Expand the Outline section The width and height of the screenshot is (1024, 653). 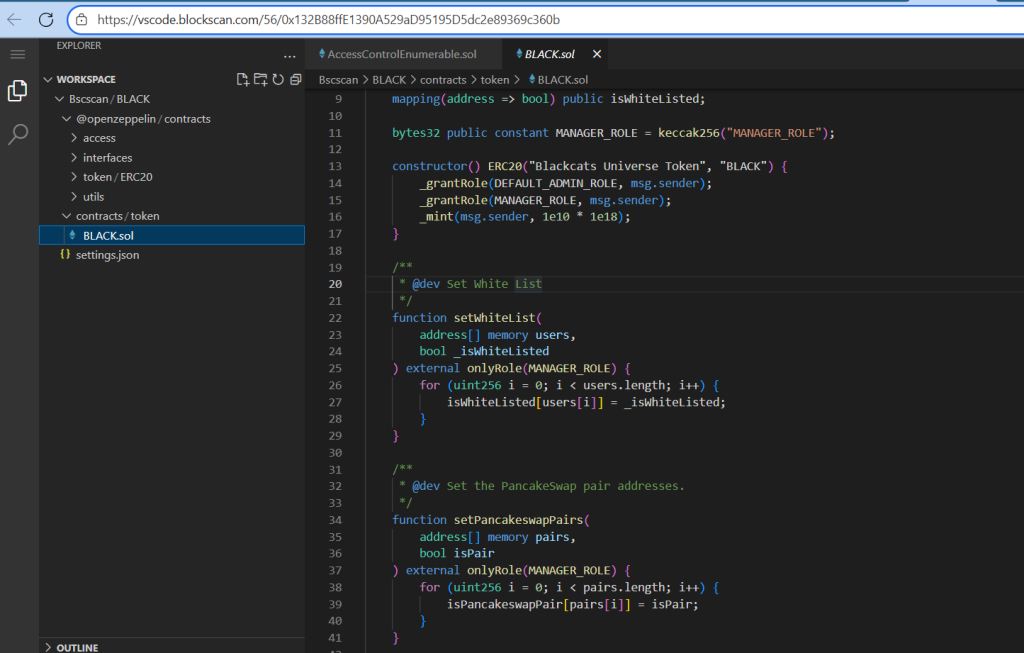(76, 647)
